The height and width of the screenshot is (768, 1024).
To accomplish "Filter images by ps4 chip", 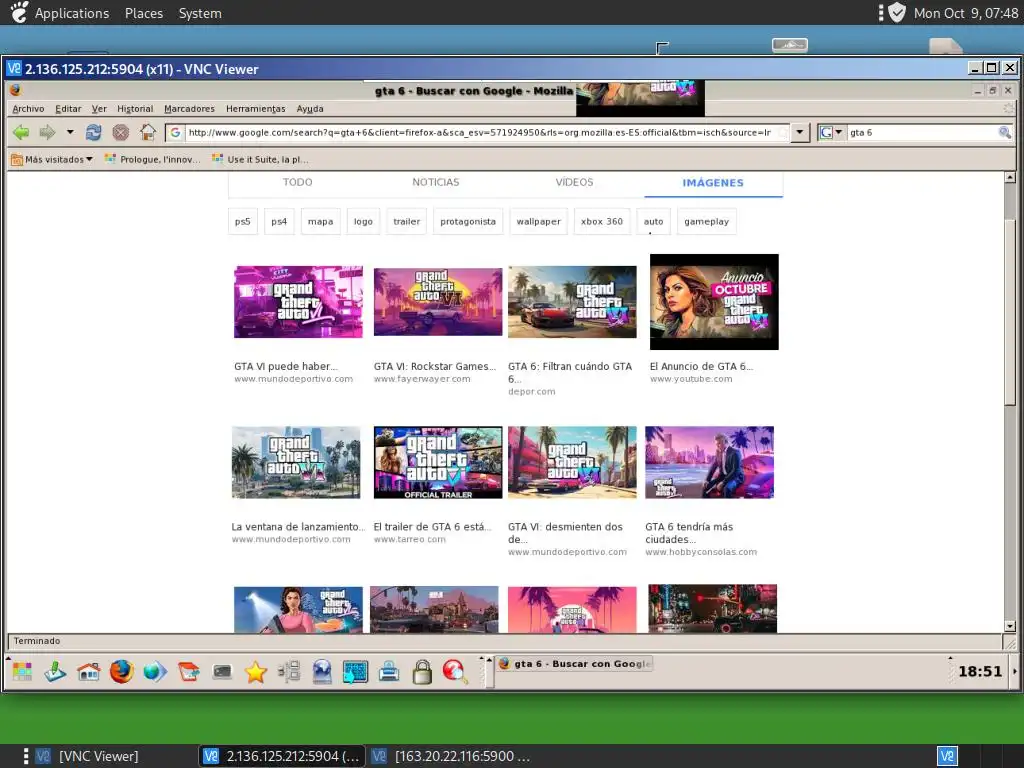I will click(279, 221).
